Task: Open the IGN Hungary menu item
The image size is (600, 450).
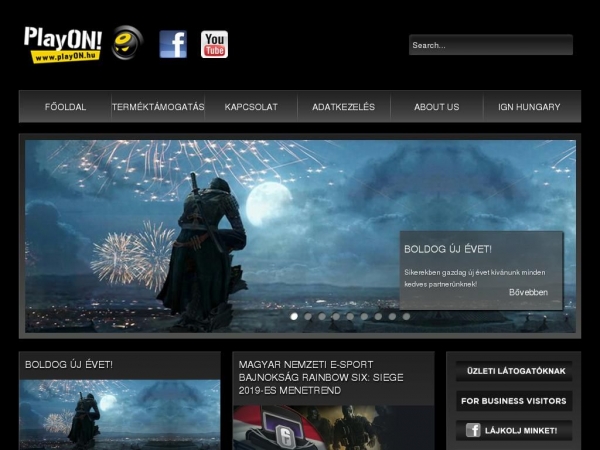Action: [x=529, y=107]
